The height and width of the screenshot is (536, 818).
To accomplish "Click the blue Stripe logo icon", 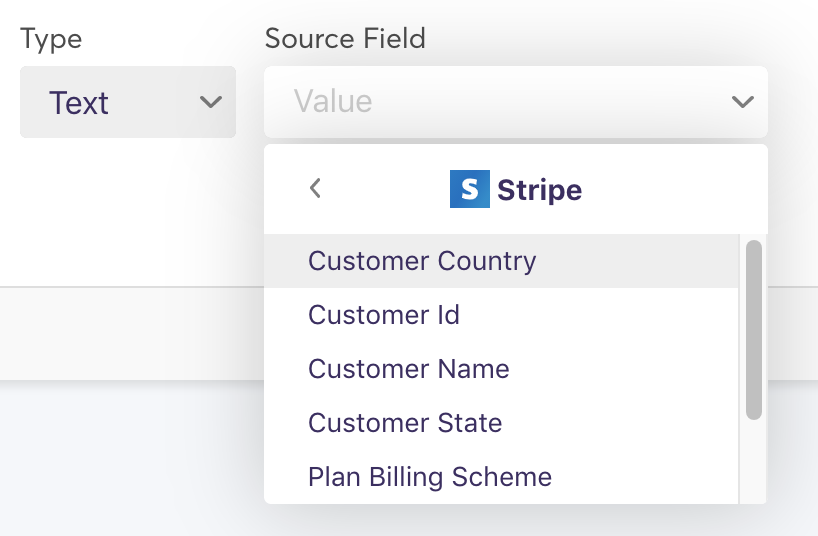I will click(x=469, y=189).
